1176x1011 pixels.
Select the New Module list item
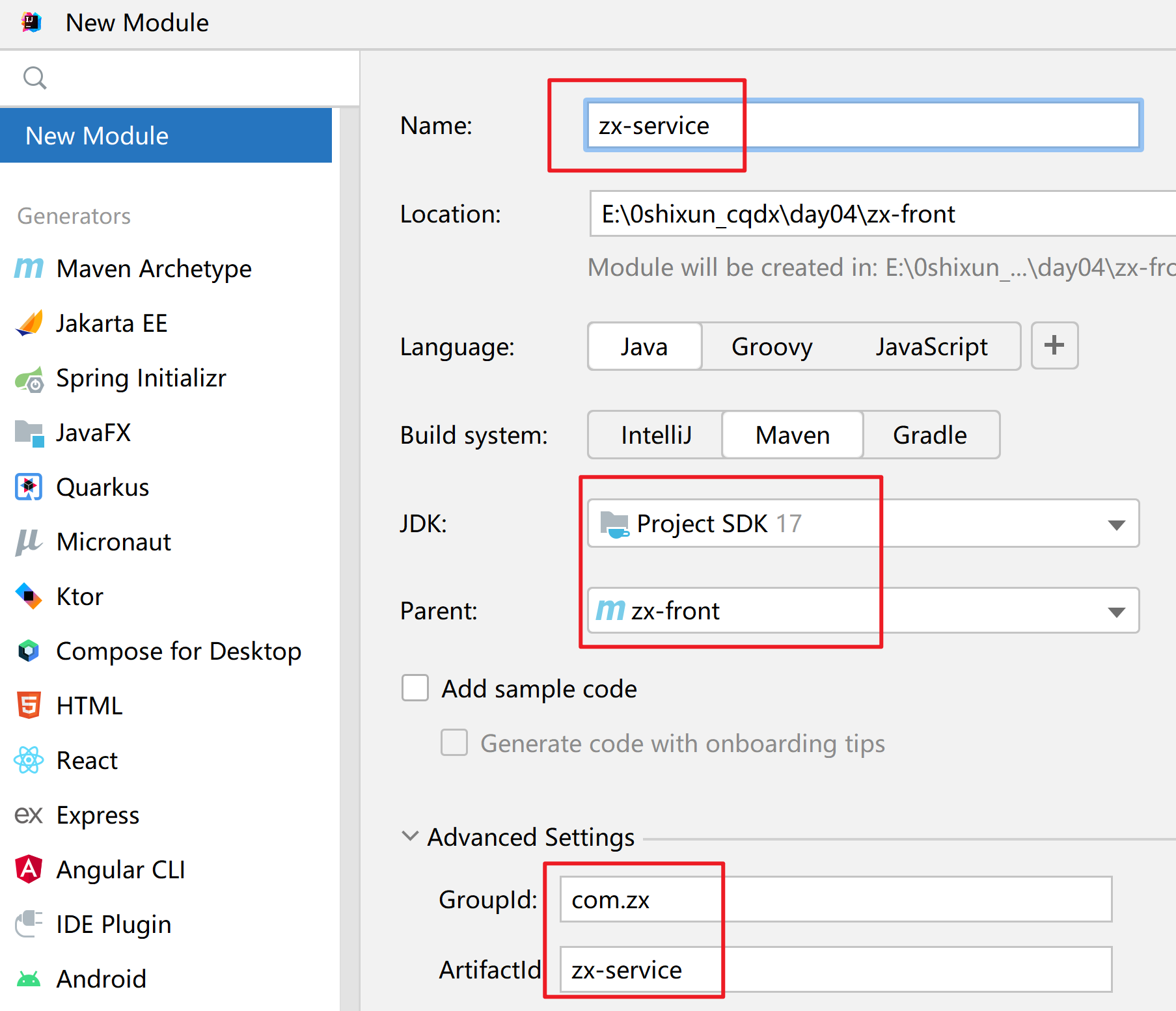(166, 135)
